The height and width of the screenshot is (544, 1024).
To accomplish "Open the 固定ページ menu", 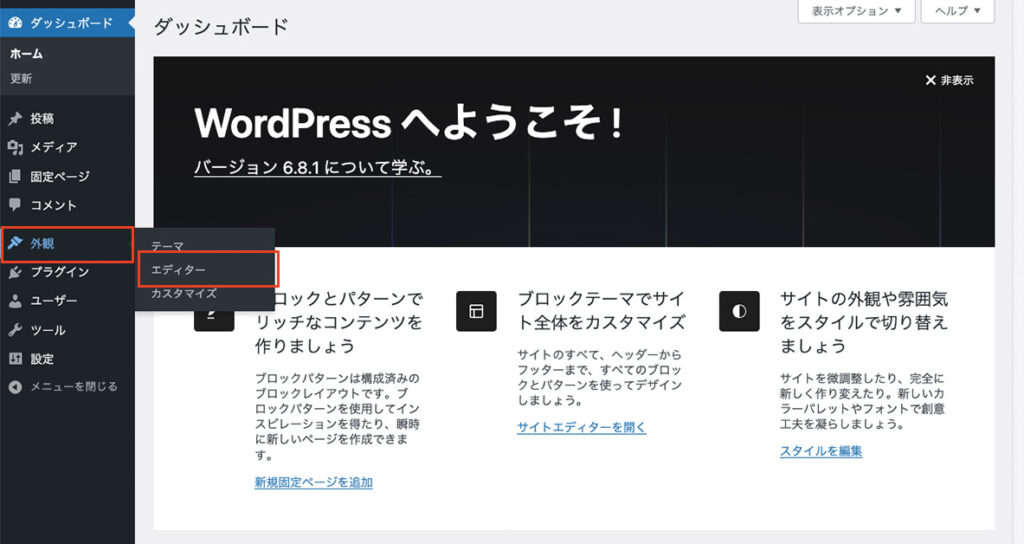I will point(67,176).
